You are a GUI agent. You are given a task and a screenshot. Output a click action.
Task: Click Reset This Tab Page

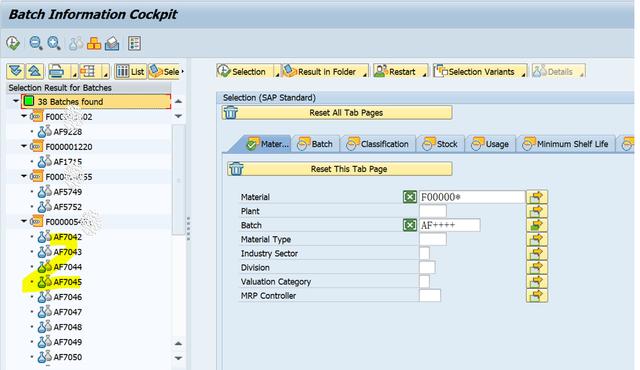(340, 169)
